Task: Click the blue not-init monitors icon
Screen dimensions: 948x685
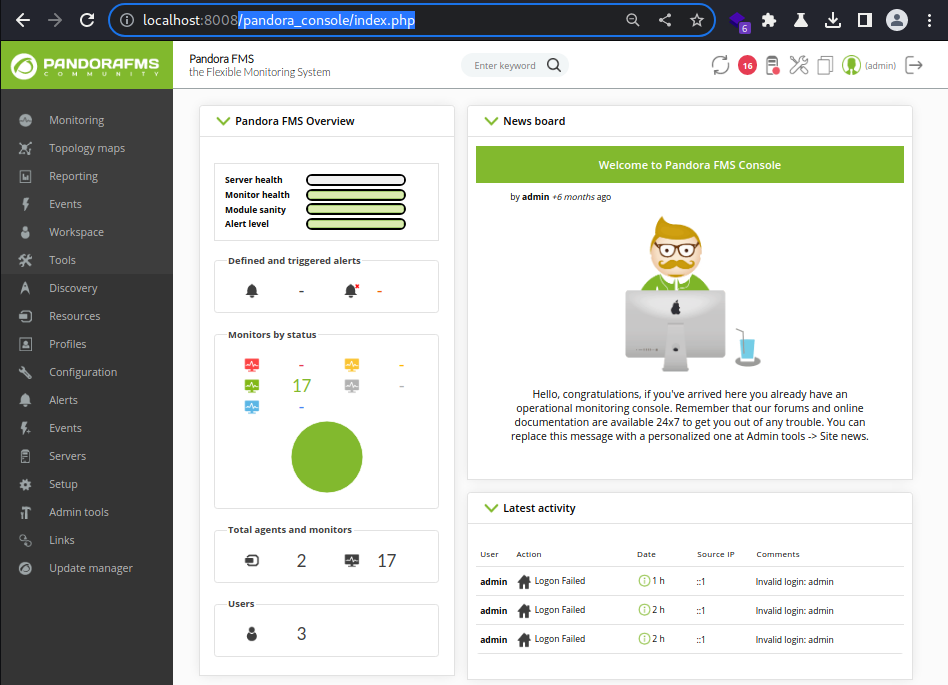Action: click(252, 407)
